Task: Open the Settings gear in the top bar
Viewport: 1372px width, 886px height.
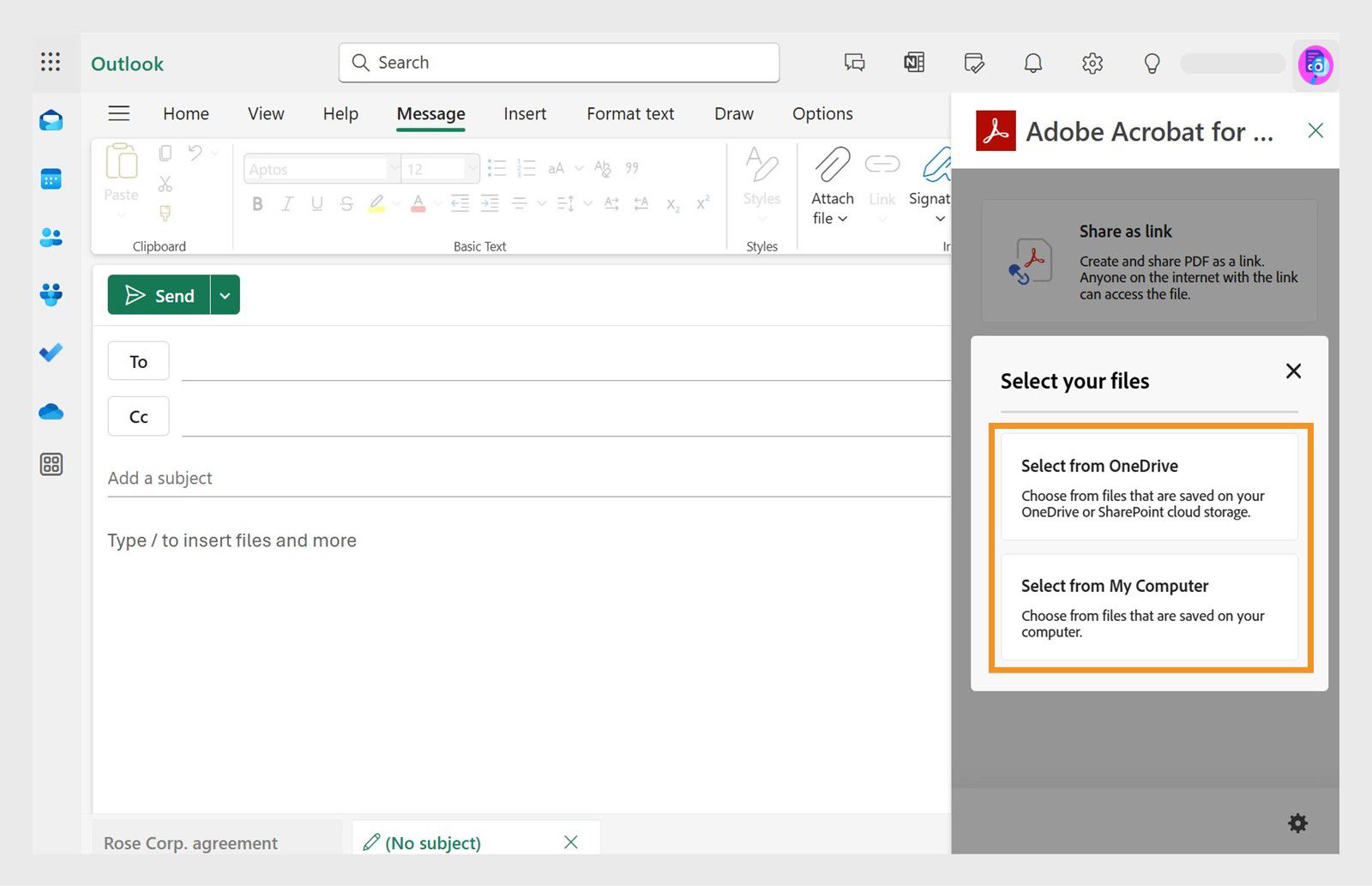Action: click(1092, 63)
